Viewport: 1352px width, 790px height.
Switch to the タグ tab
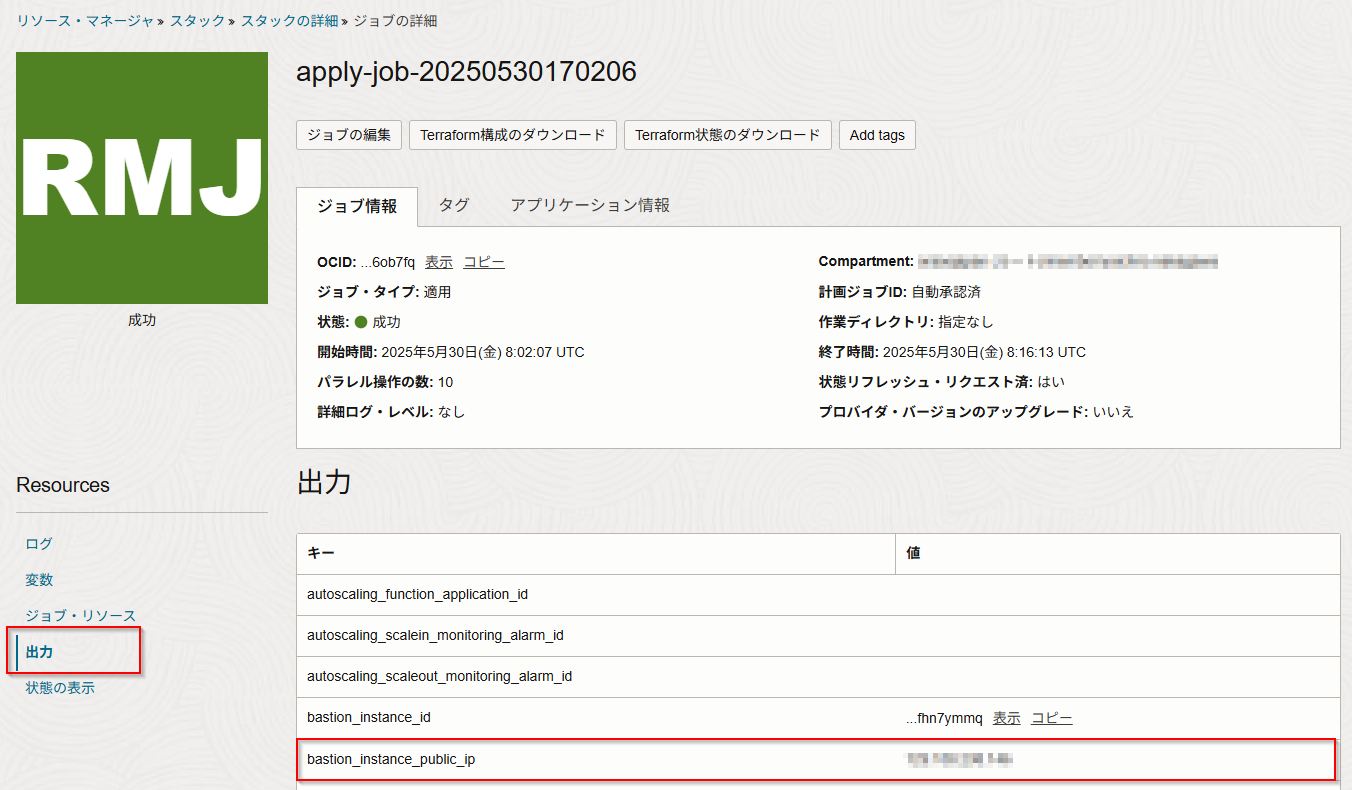click(454, 205)
